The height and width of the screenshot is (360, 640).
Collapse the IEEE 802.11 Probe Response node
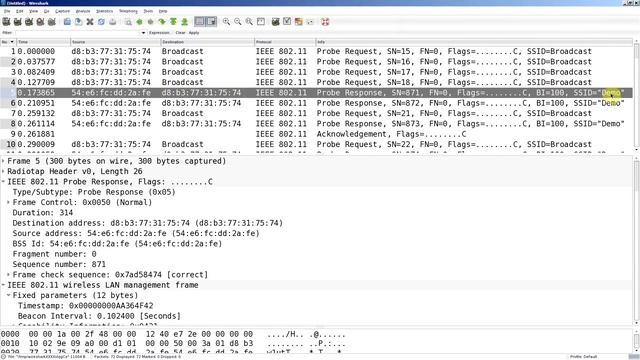click(x=3, y=182)
